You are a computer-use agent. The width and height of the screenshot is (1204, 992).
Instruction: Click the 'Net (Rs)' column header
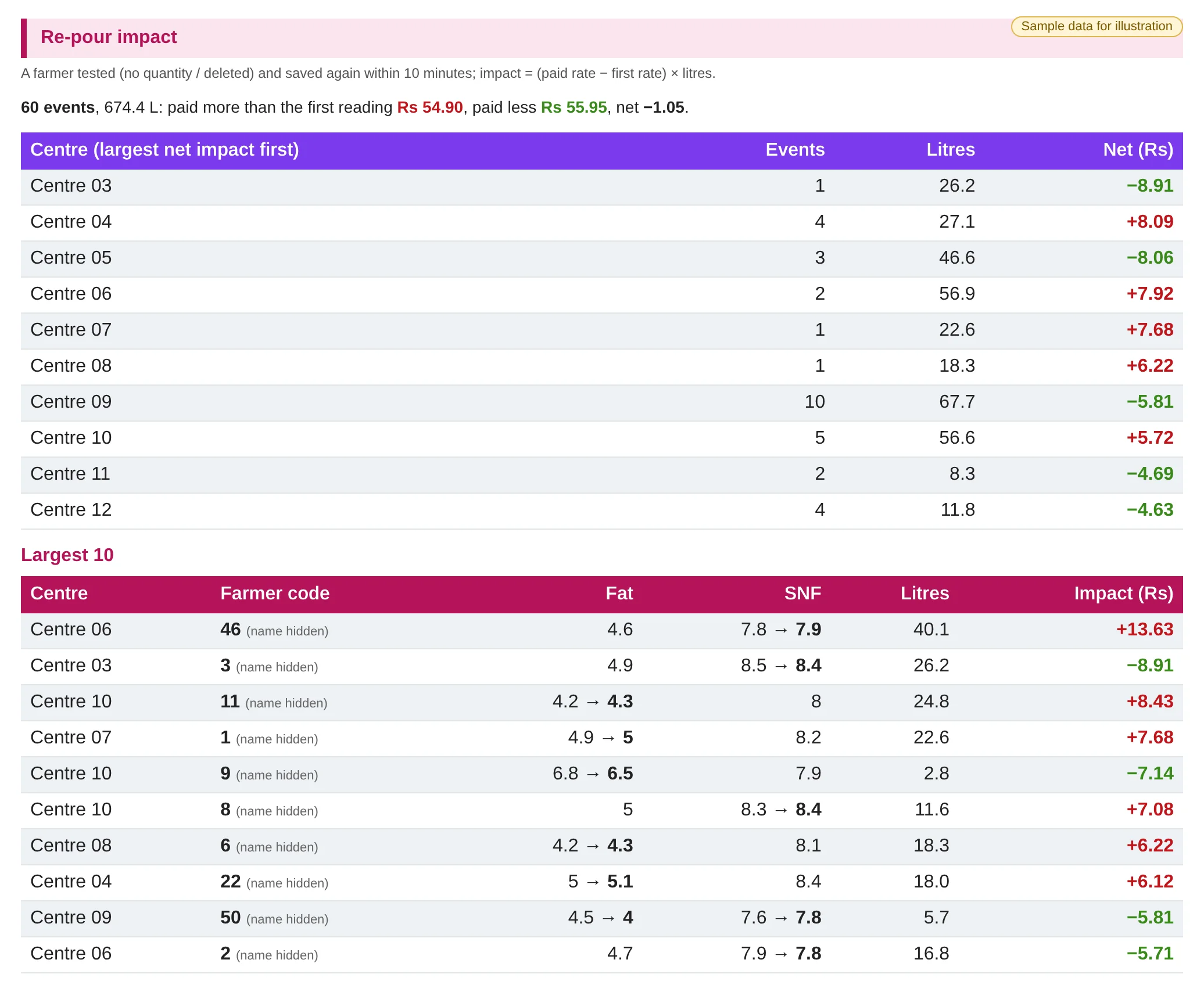[x=1138, y=150]
